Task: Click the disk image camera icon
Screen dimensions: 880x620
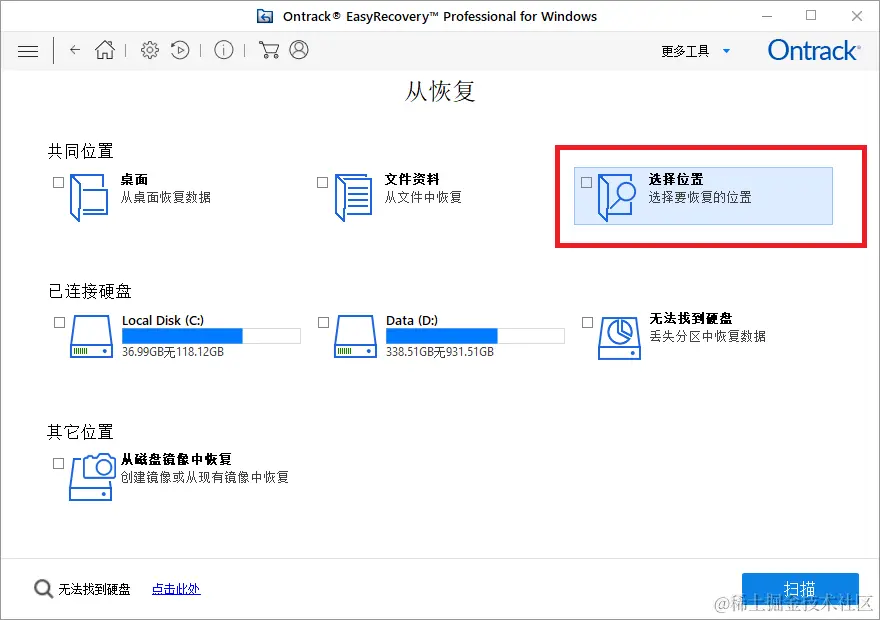Action: tap(92, 477)
